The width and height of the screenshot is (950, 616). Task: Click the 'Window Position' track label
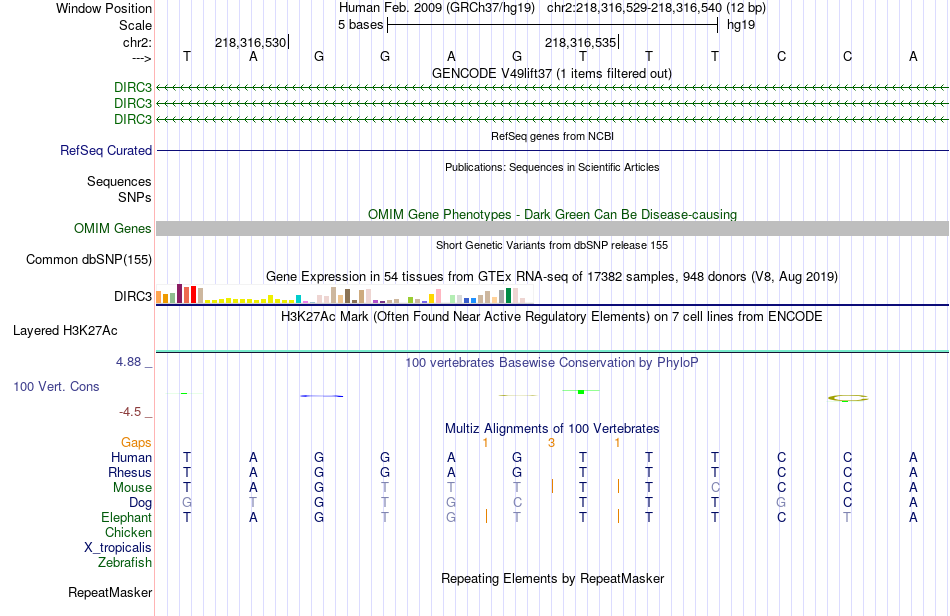coord(104,8)
